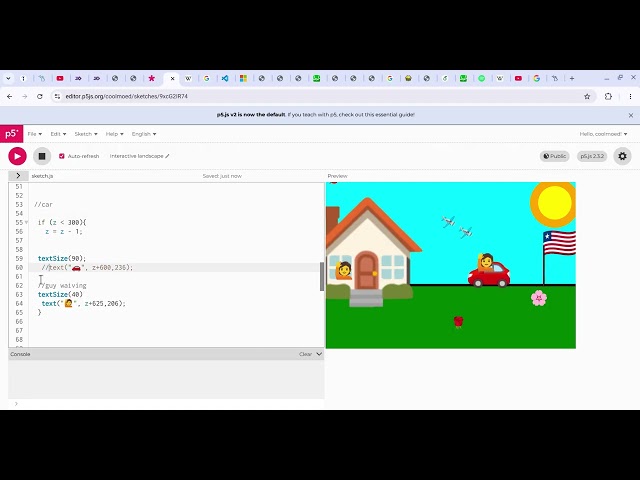This screenshot has height=480, width=640.
Task: Click the "//car" comment on line 53
Action: 44,204
